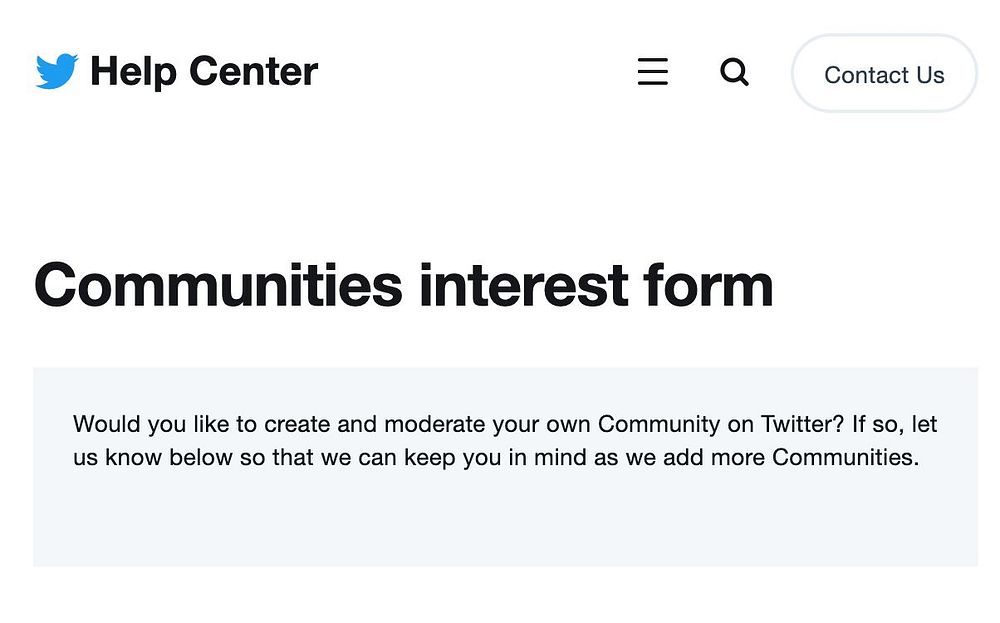Click the word "Would" starting the description
The width and height of the screenshot is (1000, 623).
[x=107, y=424]
